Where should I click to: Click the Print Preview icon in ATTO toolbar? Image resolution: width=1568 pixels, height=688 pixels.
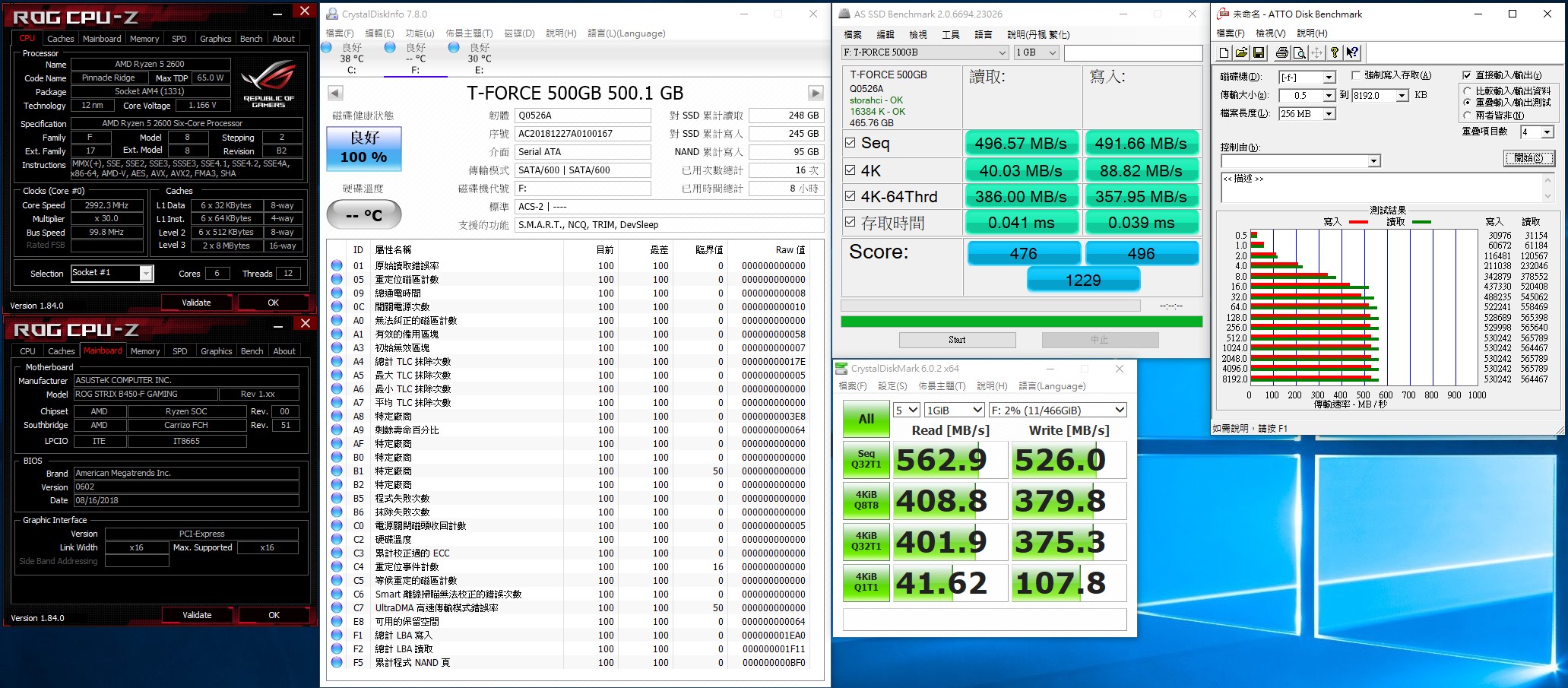pos(1300,52)
